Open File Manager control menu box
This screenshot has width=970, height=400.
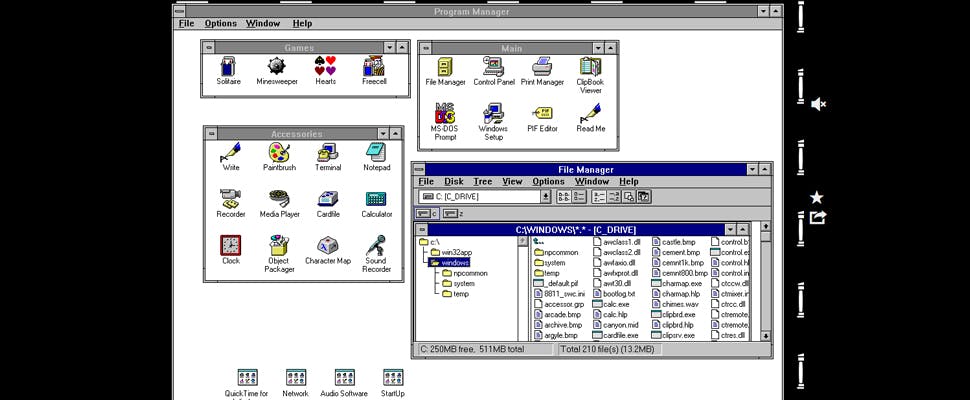pos(419,169)
